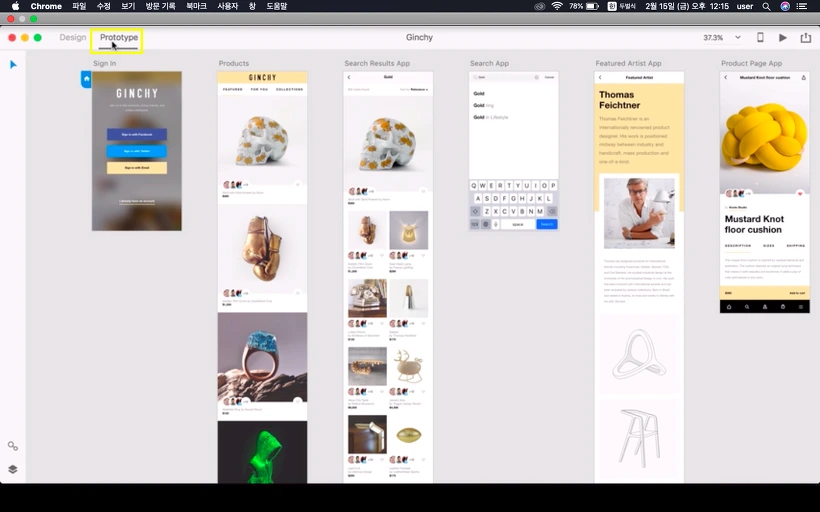Click Cancel in Search App header
This screenshot has height=512, width=820.
[549, 77]
